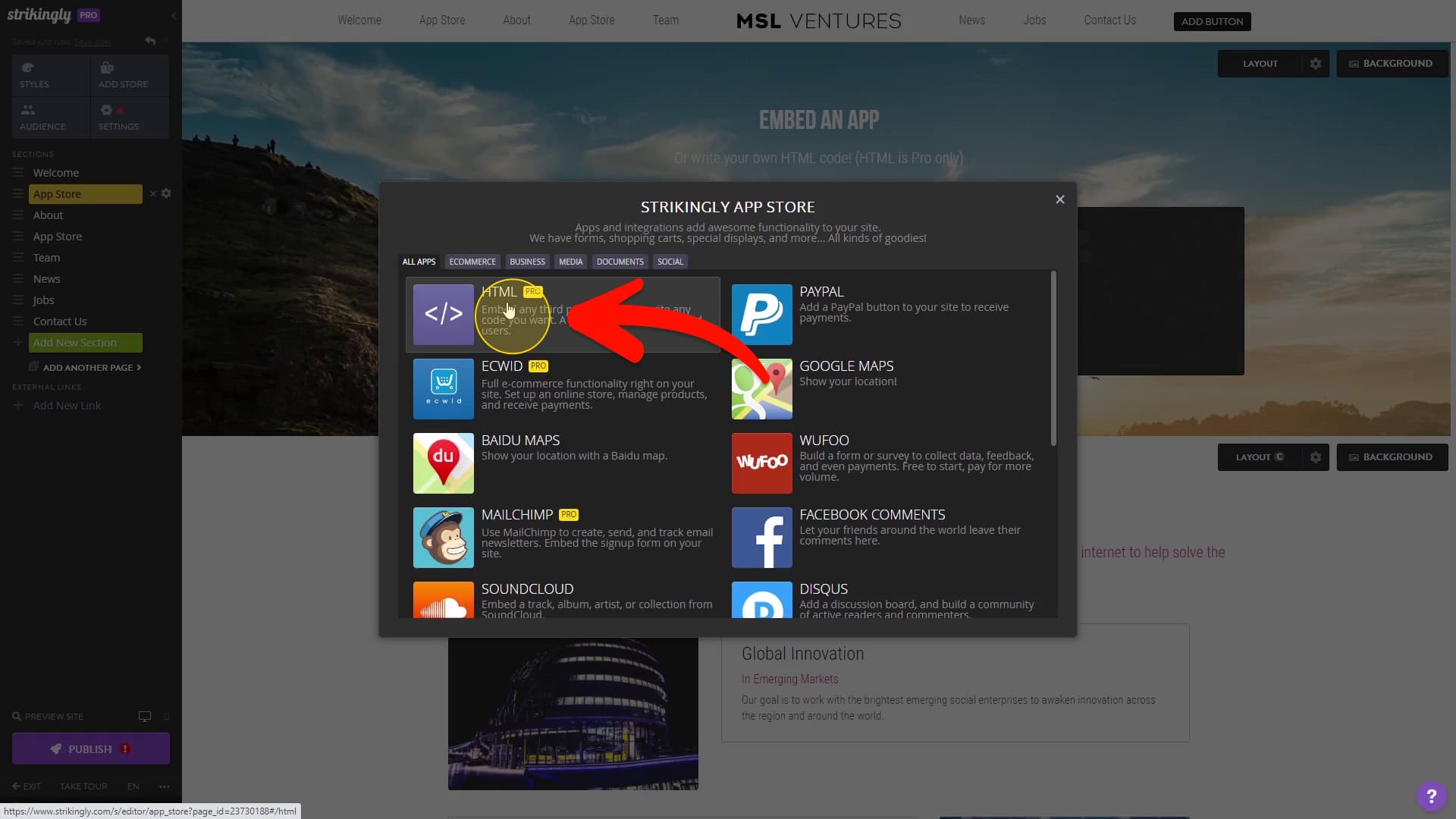Close the Strikingly App Store dialog
Viewport: 1456px width, 819px height.
point(1059,199)
